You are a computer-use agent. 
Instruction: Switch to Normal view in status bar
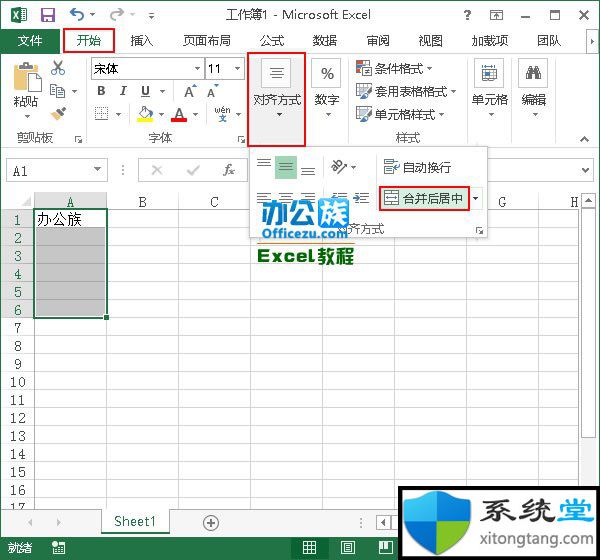click(309, 547)
